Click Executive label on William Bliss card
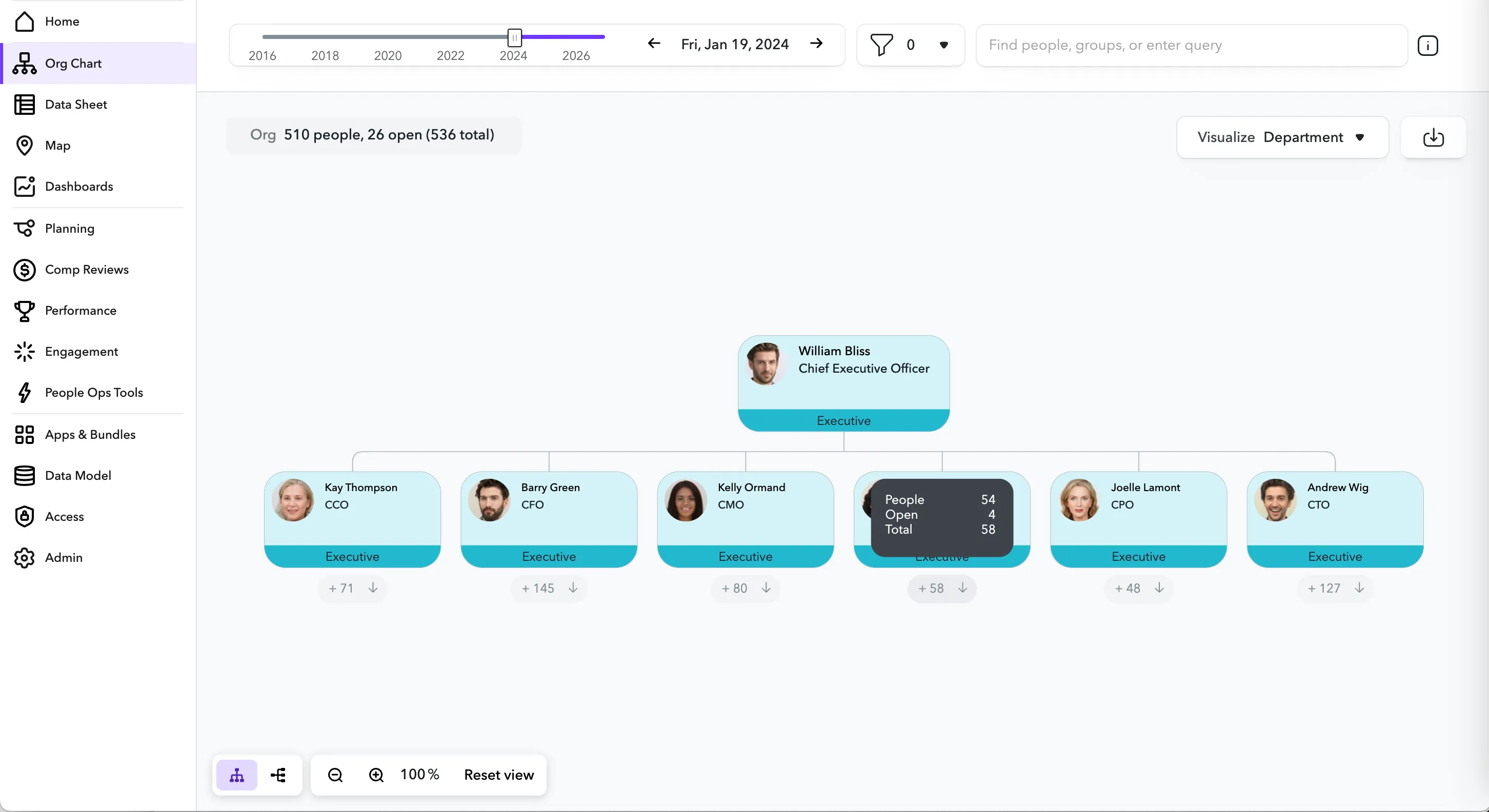Viewport: 1489px width, 812px height. point(844,421)
